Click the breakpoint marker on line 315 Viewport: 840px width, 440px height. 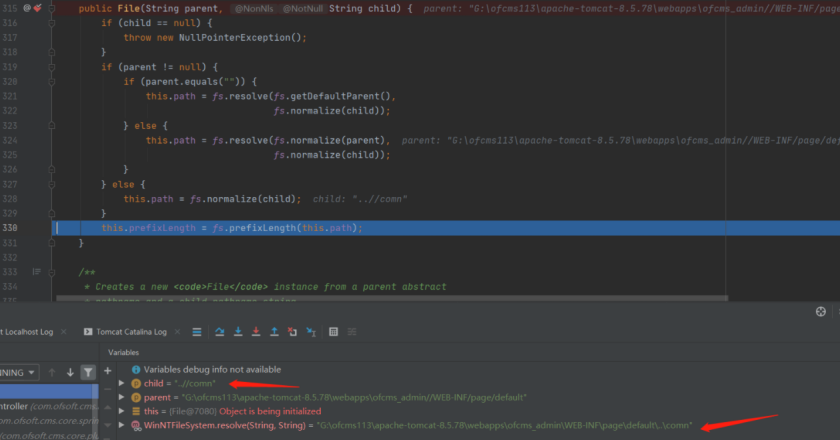click(38, 8)
